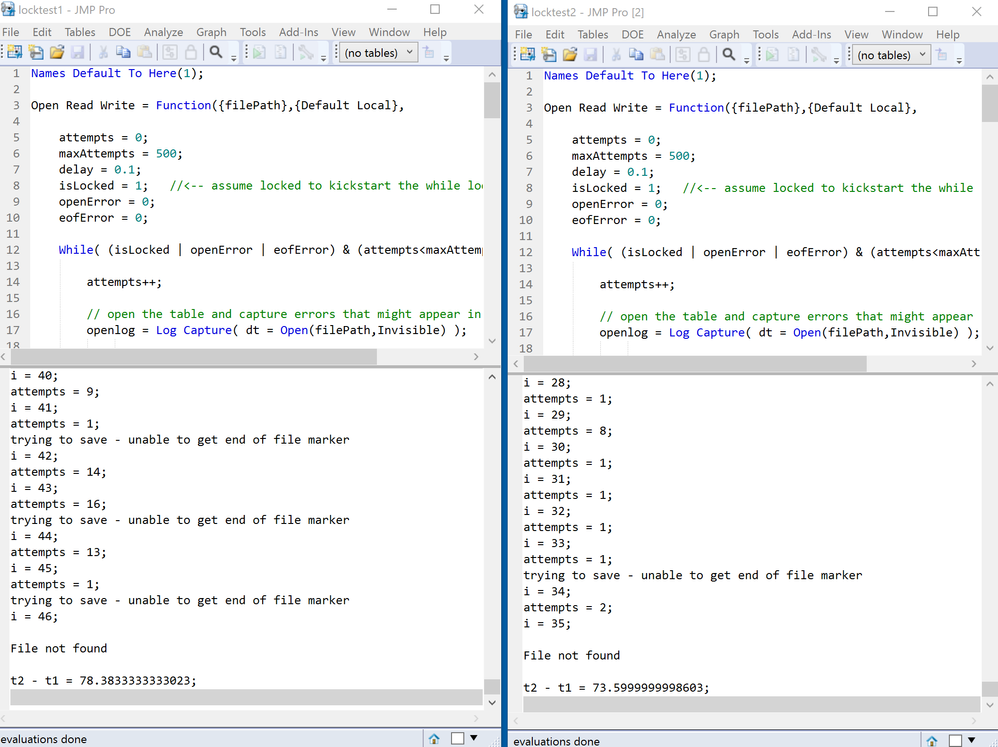Click data table icon beside locktest2 table dropdown
The height and width of the screenshot is (747, 998).
click(942, 55)
